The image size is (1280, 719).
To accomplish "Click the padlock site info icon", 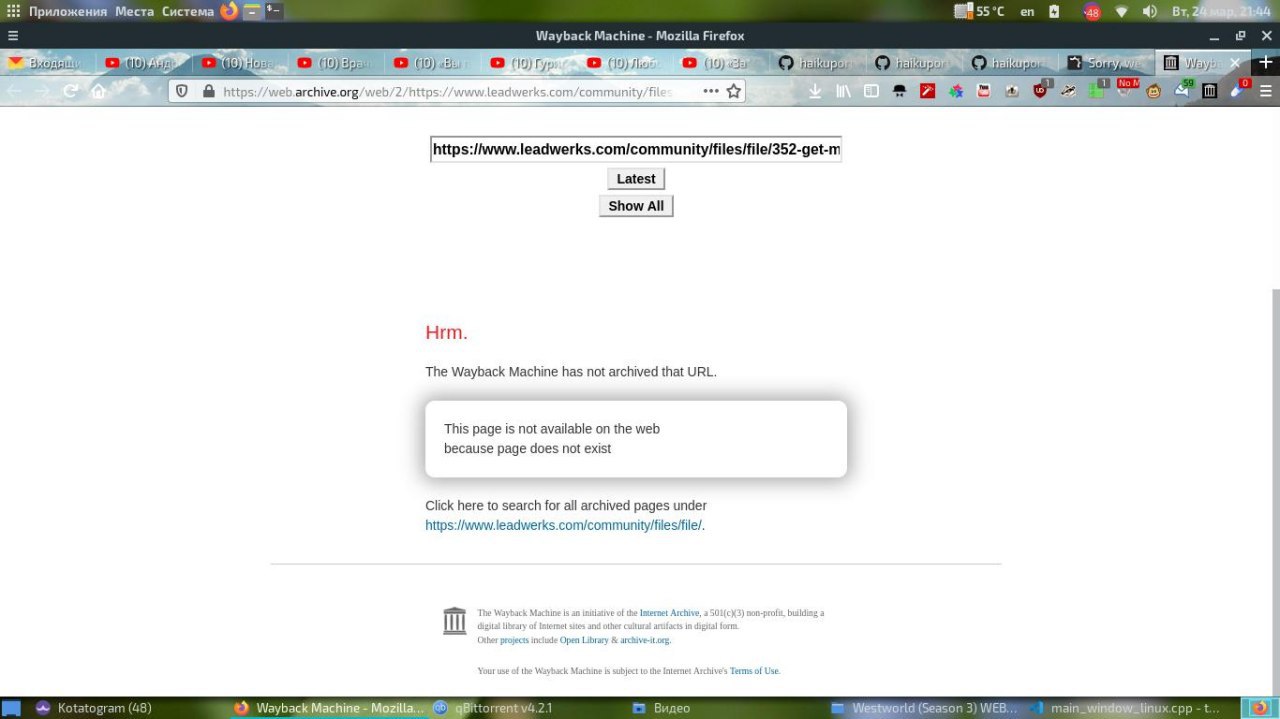I will (208, 91).
